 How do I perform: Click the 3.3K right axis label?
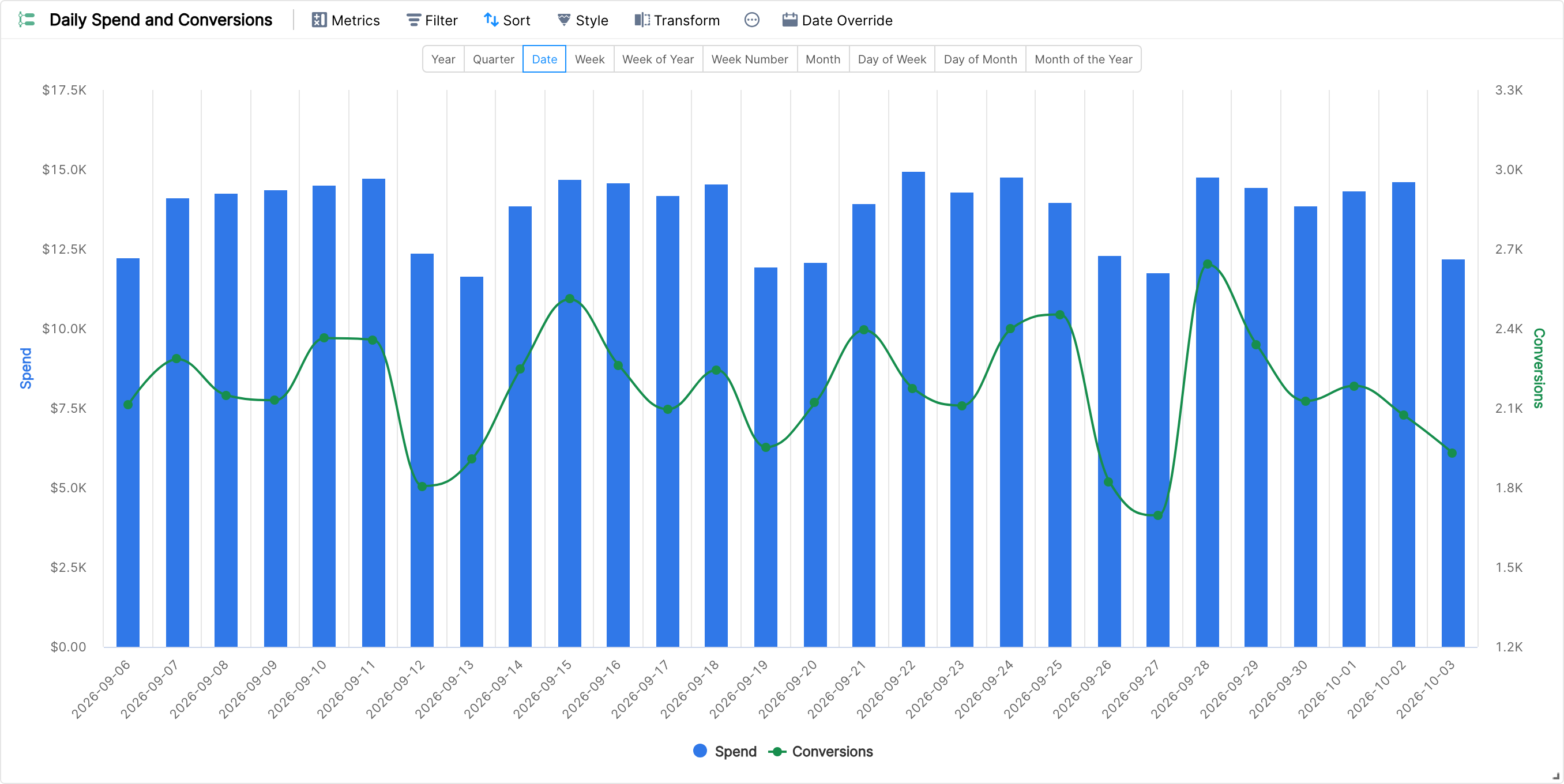coord(1509,90)
